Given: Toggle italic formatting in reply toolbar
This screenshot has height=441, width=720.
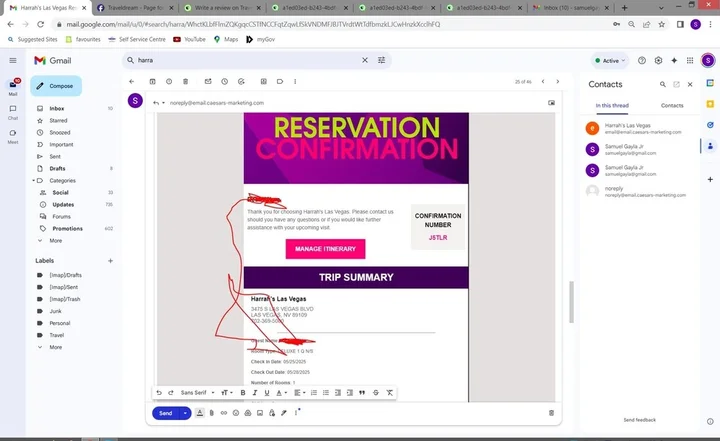Looking at the screenshot, I should pyautogui.click(x=254, y=393).
